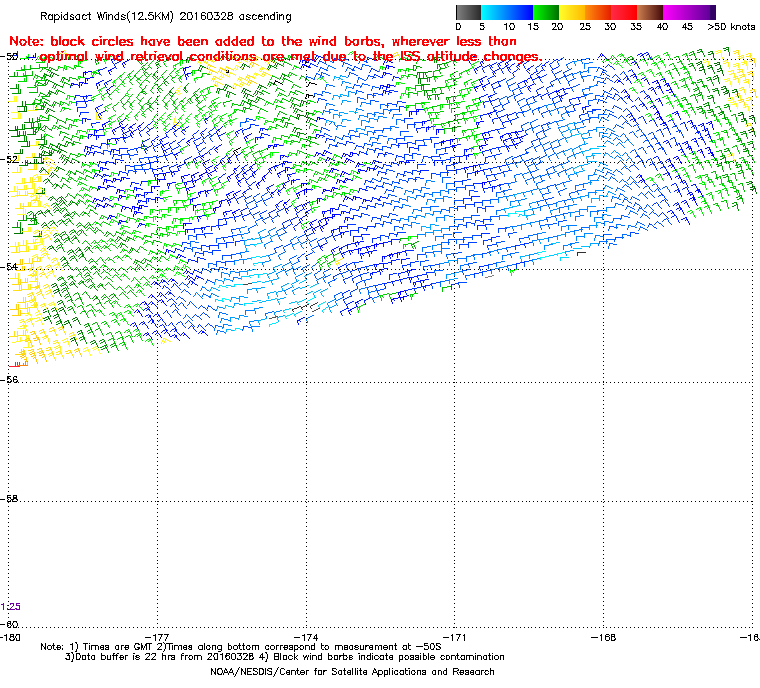Click the '-54' latitude axis label

pyautogui.click(x=9, y=267)
